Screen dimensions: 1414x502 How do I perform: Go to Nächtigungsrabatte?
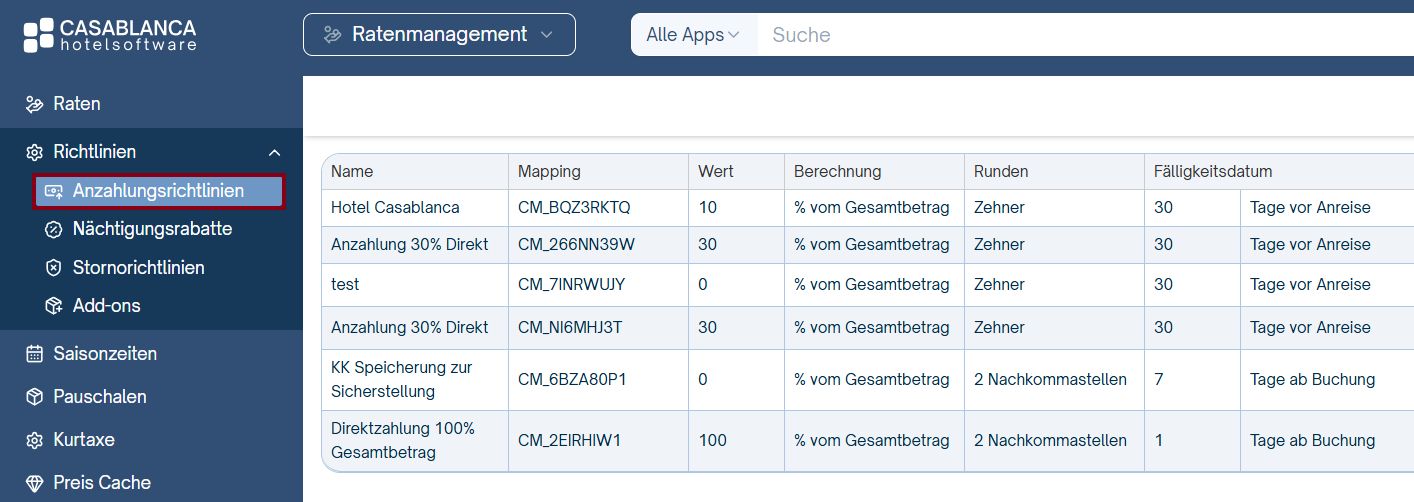point(152,229)
